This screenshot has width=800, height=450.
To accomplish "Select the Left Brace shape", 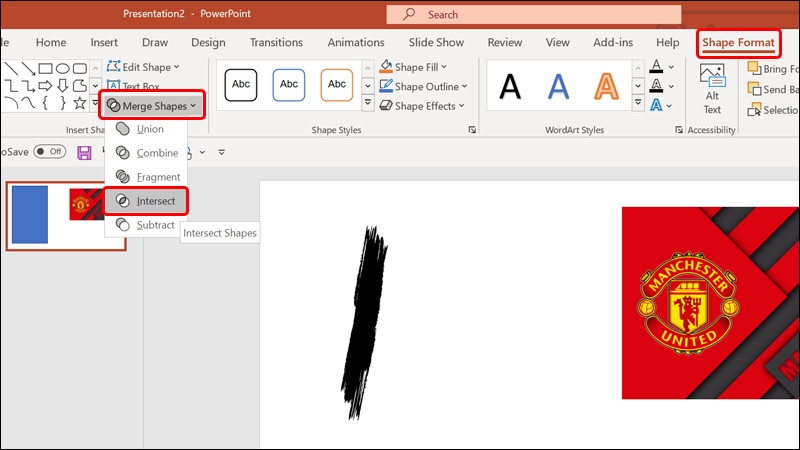I will click(45, 103).
